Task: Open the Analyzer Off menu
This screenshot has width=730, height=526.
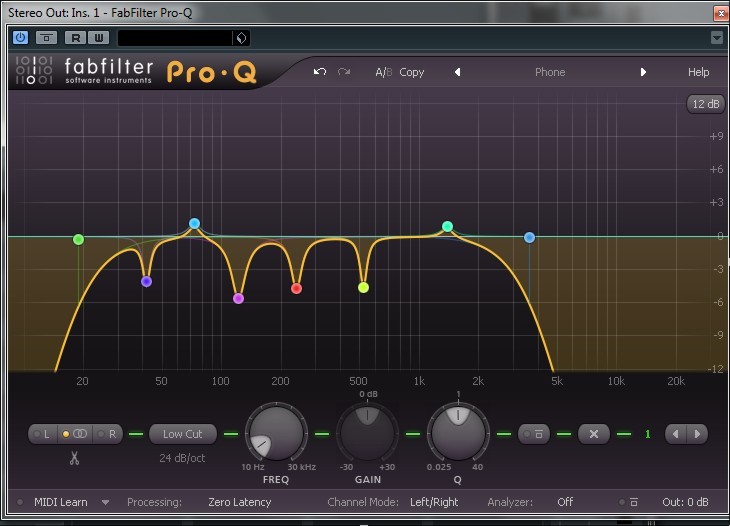Action: point(565,502)
